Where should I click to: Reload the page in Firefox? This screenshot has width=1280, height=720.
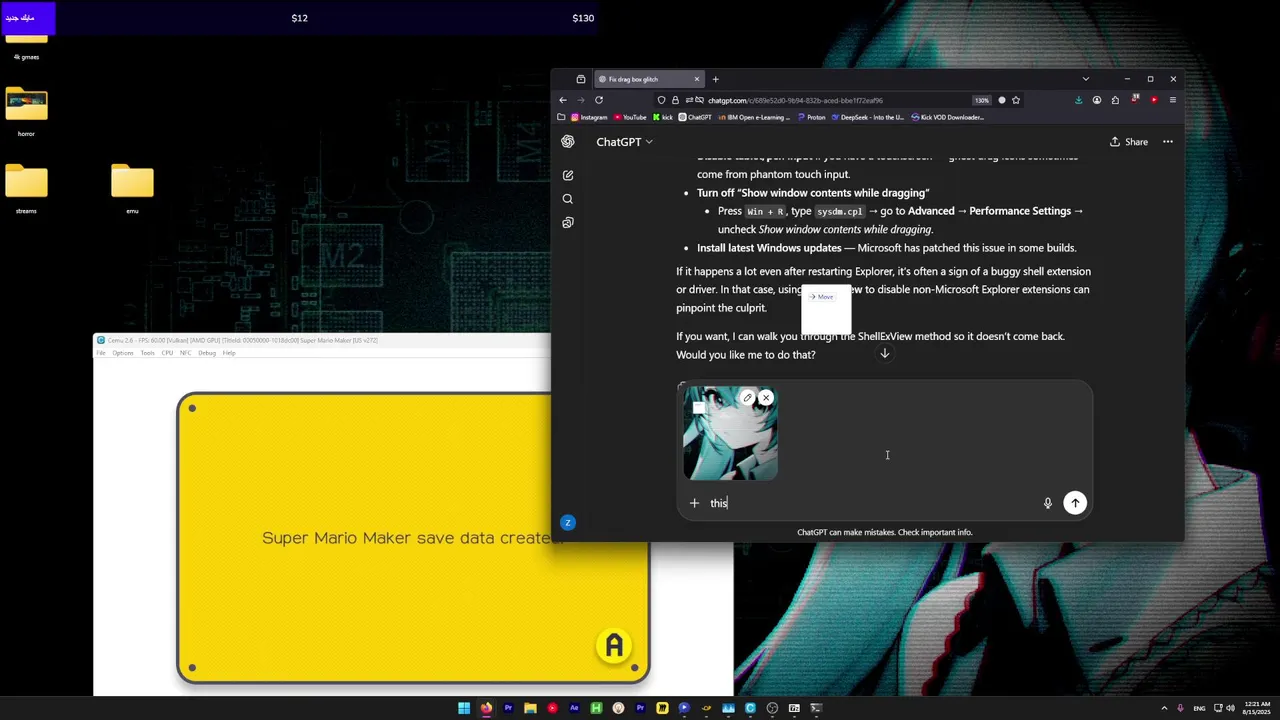point(599,100)
